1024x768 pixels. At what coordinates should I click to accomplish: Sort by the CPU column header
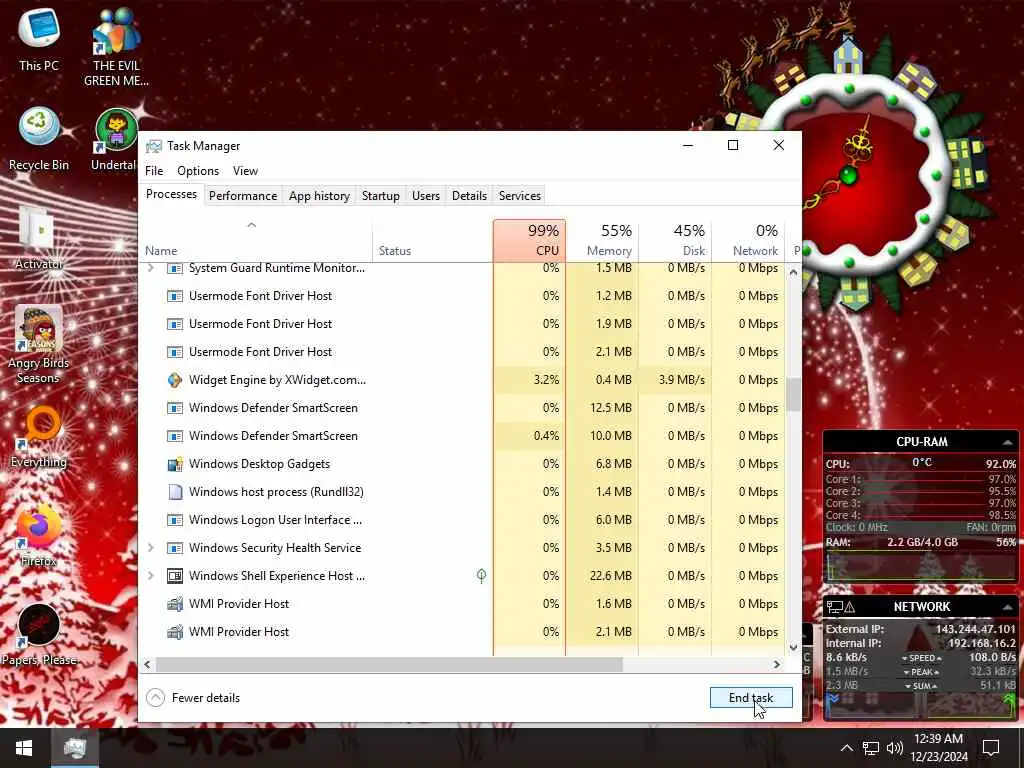point(530,240)
